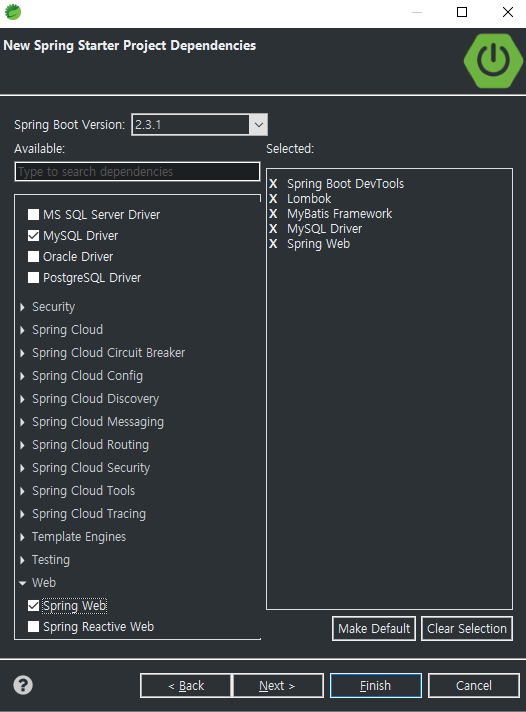This screenshot has height=712, width=526.
Task: Check the MS SQL Server Driver checkbox
Action: [33, 214]
